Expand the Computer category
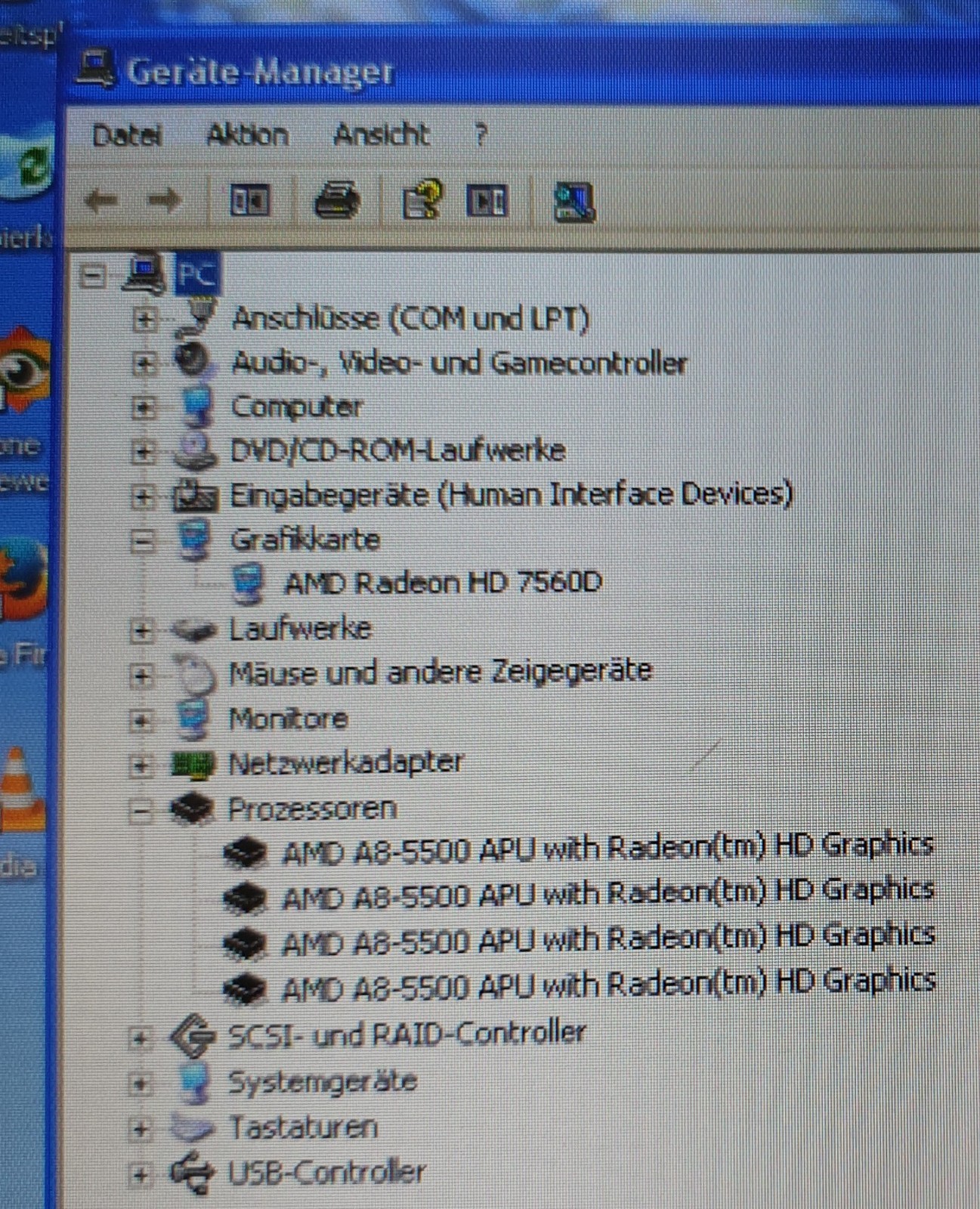Viewport: 980px width, 1209px height. tap(142, 408)
